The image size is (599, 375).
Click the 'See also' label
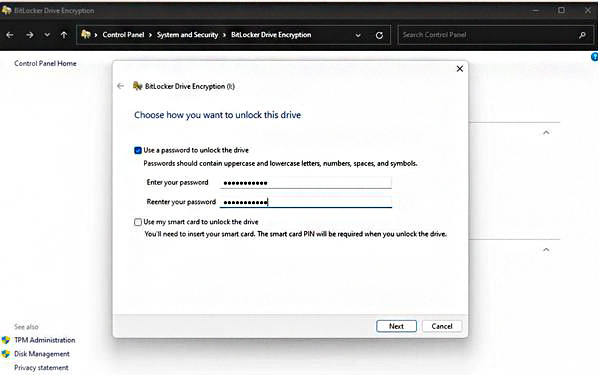pos(26,327)
